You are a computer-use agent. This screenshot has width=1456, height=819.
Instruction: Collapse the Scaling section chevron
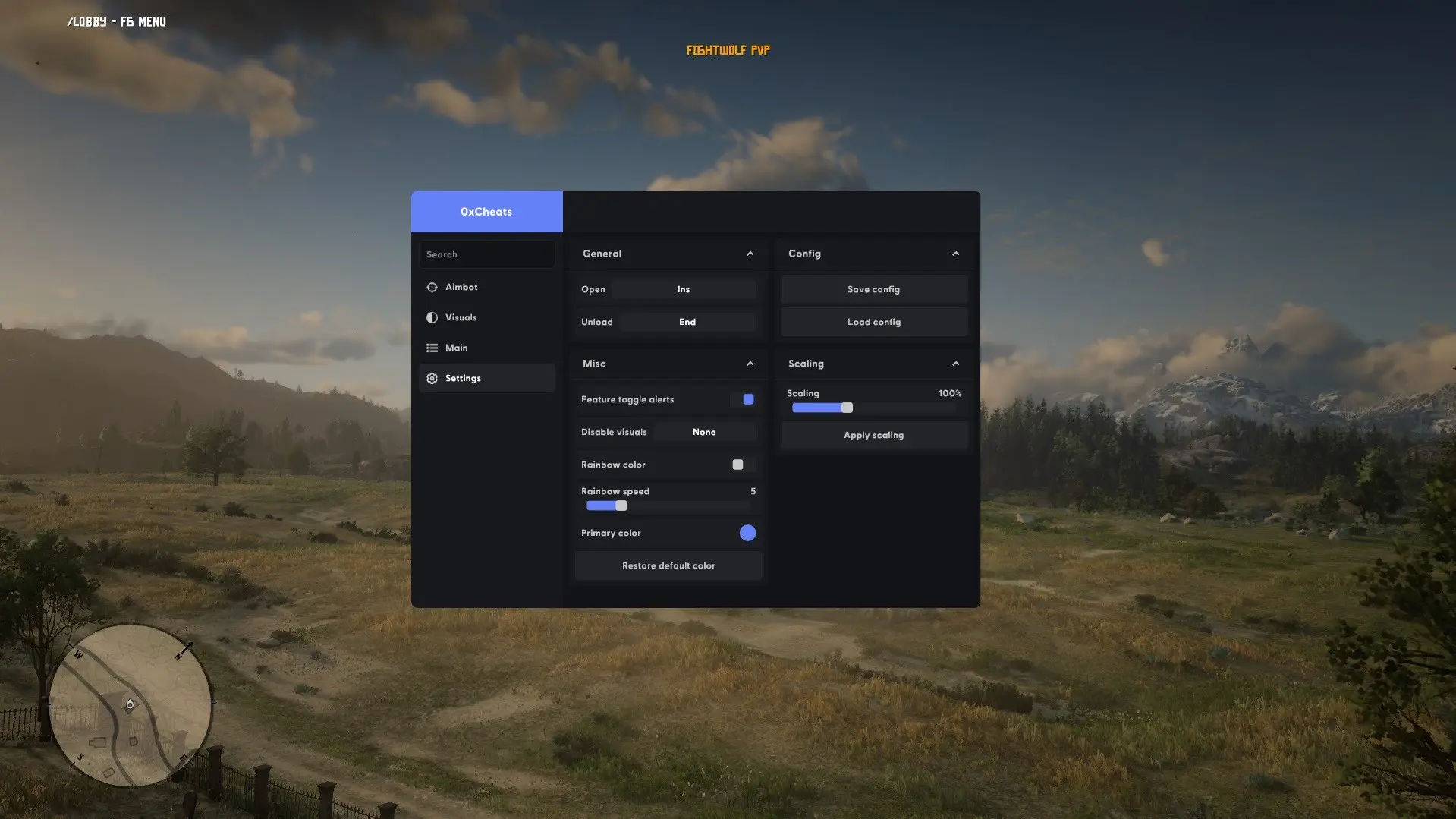click(x=955, y=364)
